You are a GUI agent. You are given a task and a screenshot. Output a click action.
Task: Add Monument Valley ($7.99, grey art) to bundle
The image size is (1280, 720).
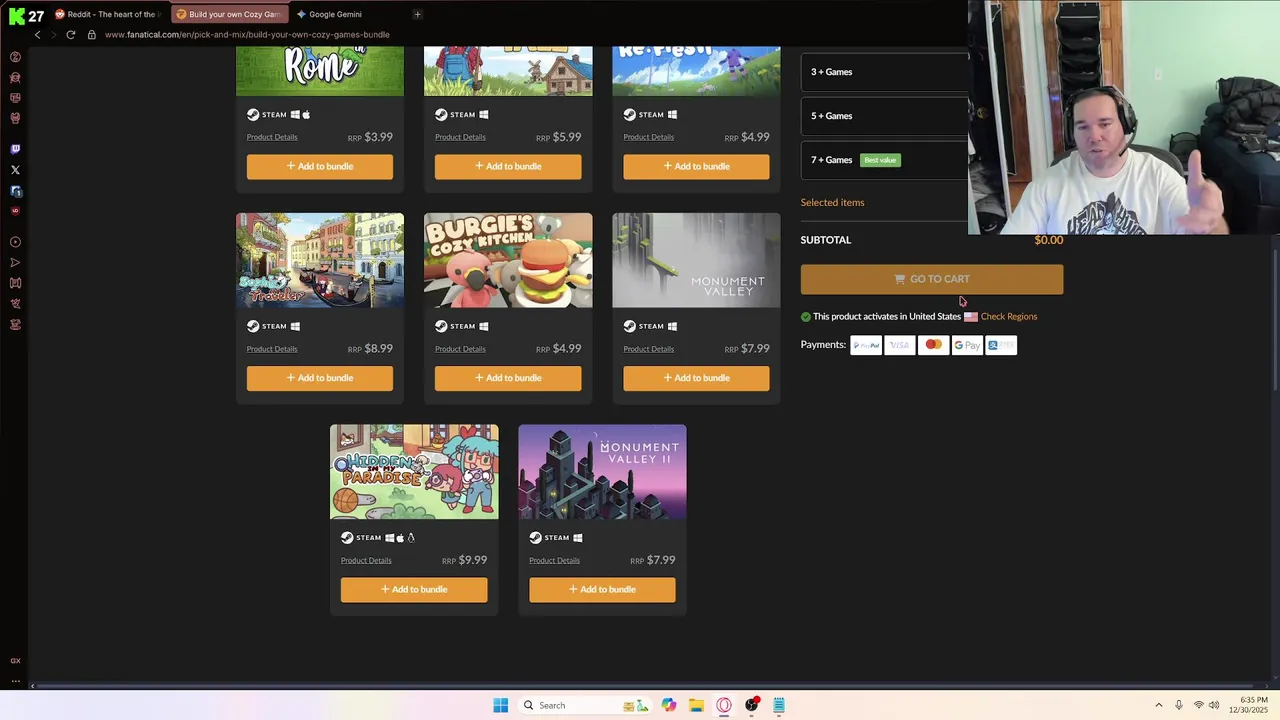[696, 378]
